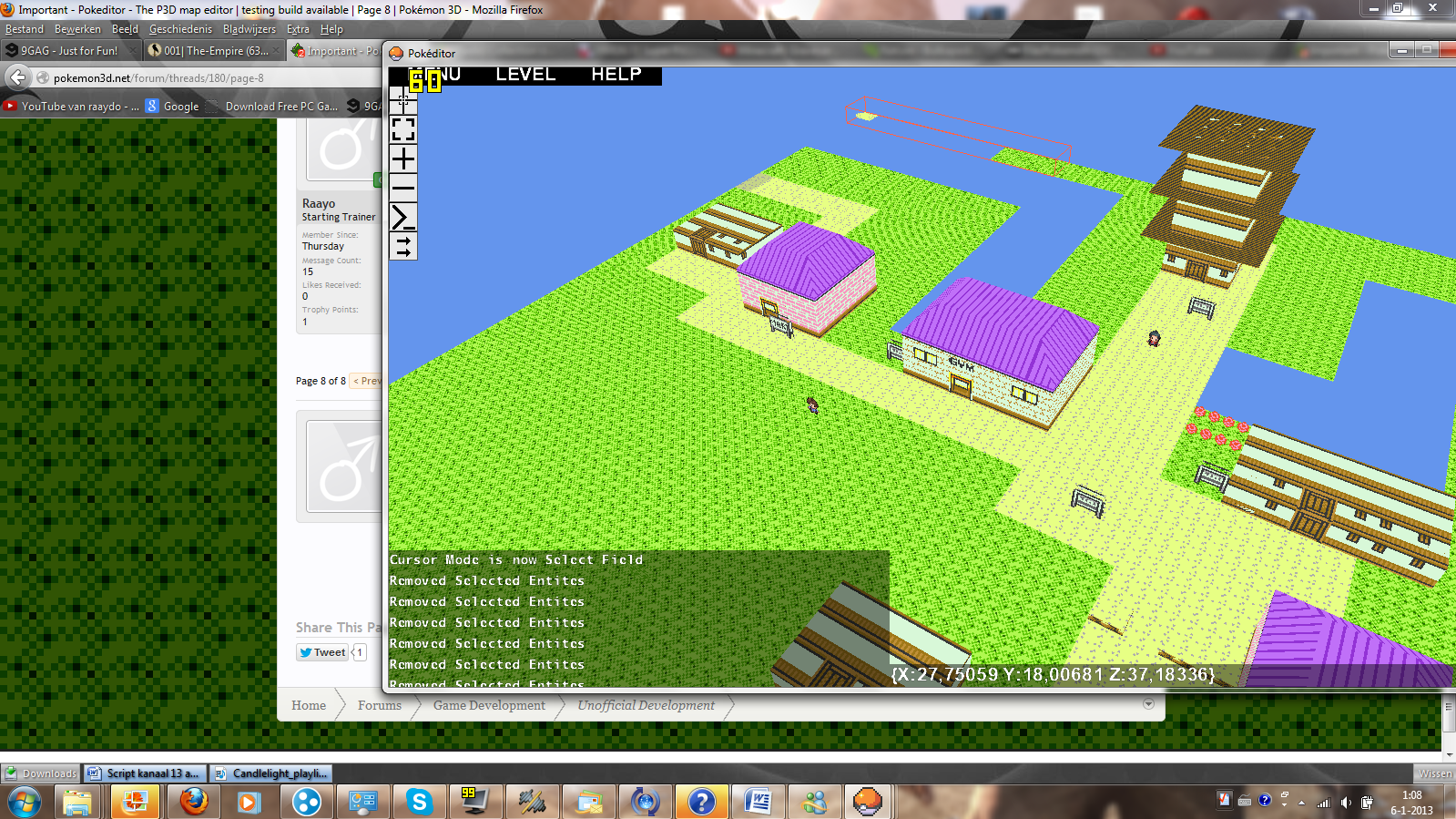Click the second post's male-symbol avatar
1456x819 pixels.
343,466
